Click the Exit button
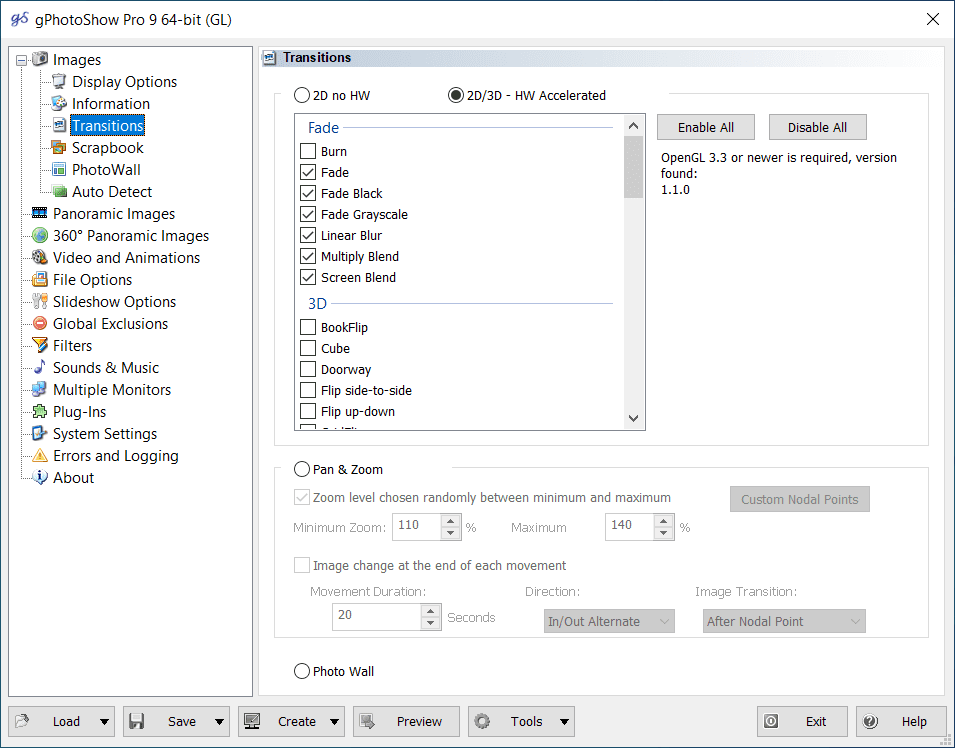955x748 pixels. click(x=802, y=722)
